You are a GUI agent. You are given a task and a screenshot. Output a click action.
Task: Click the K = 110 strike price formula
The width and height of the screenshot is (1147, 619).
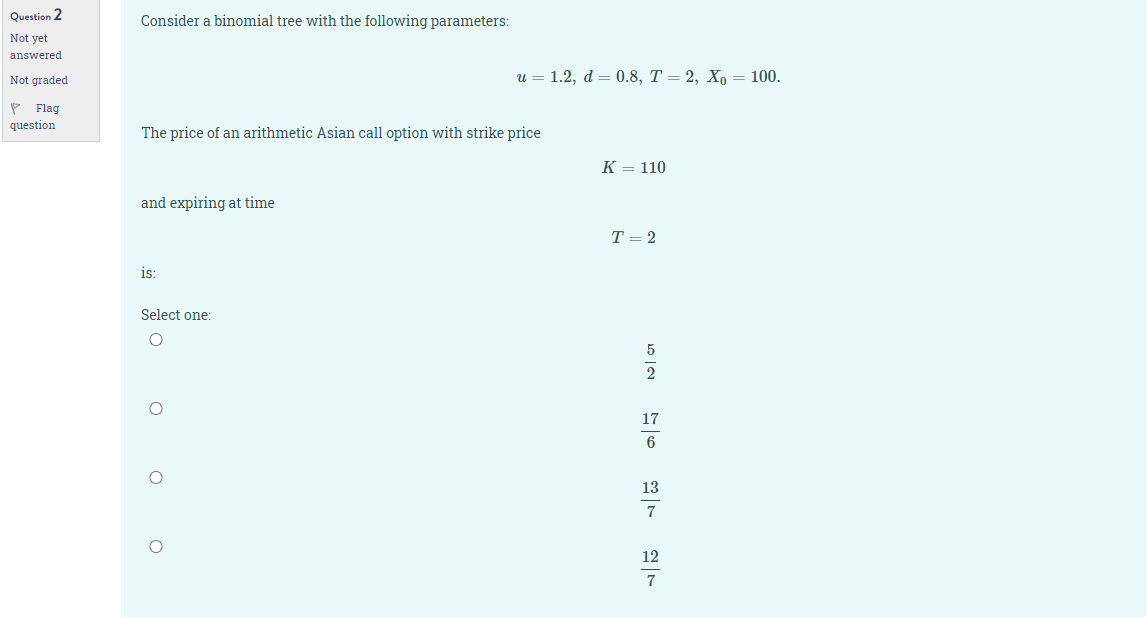click(x=633, y=167)
